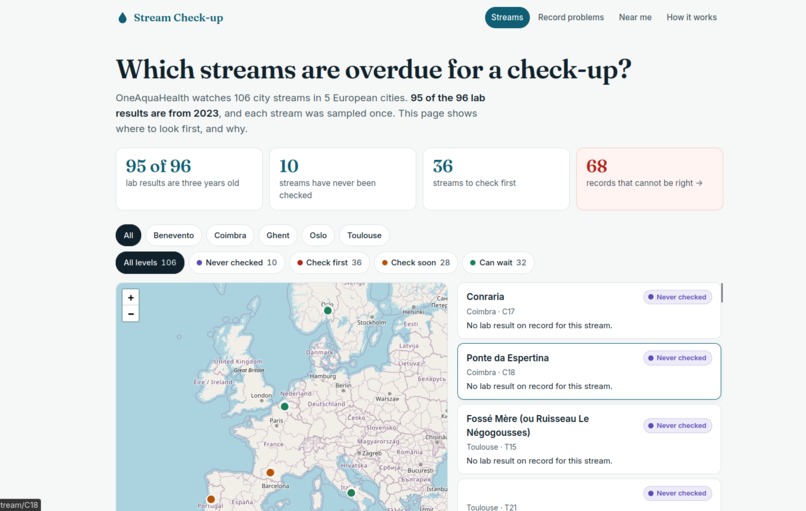
Task: Open the Record problems page
Action: [x=571, y=17]
